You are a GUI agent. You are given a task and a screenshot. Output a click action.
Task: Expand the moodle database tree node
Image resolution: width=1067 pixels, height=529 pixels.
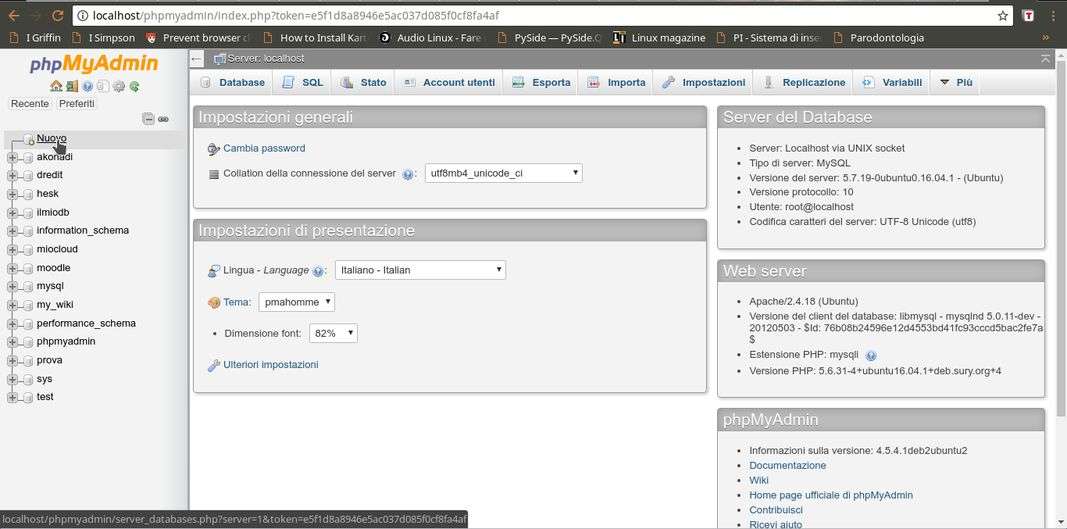coord(12,268)
